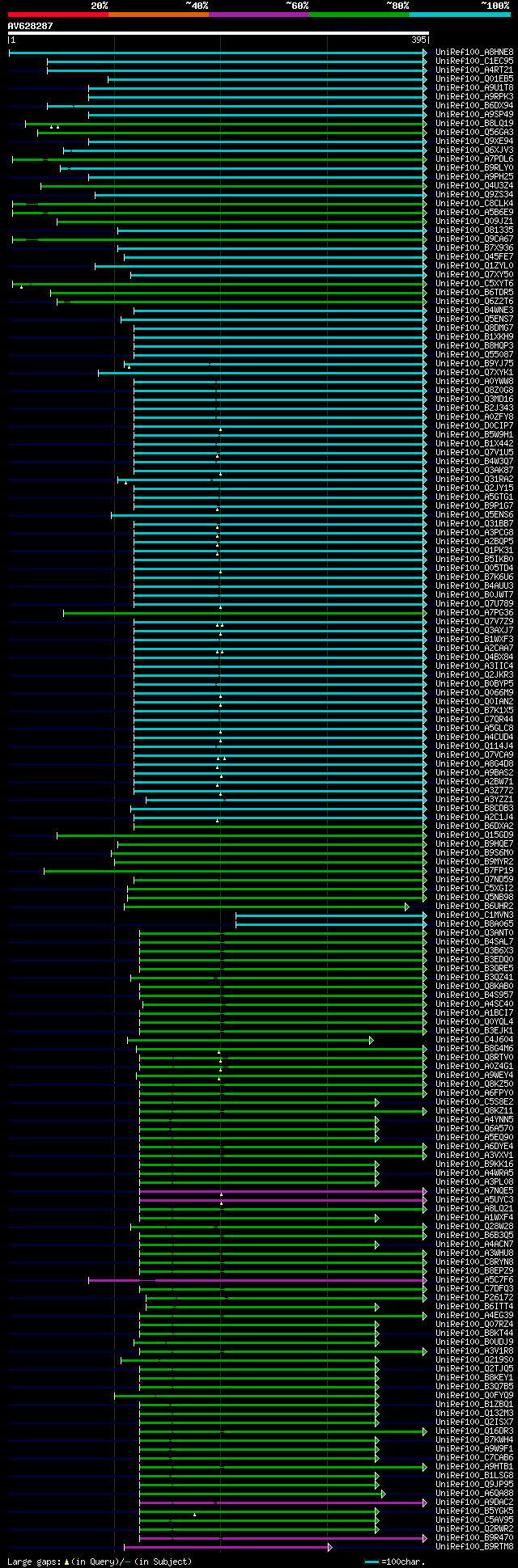Select the UniRef100_Q8KAB0 label

[474, 986]
